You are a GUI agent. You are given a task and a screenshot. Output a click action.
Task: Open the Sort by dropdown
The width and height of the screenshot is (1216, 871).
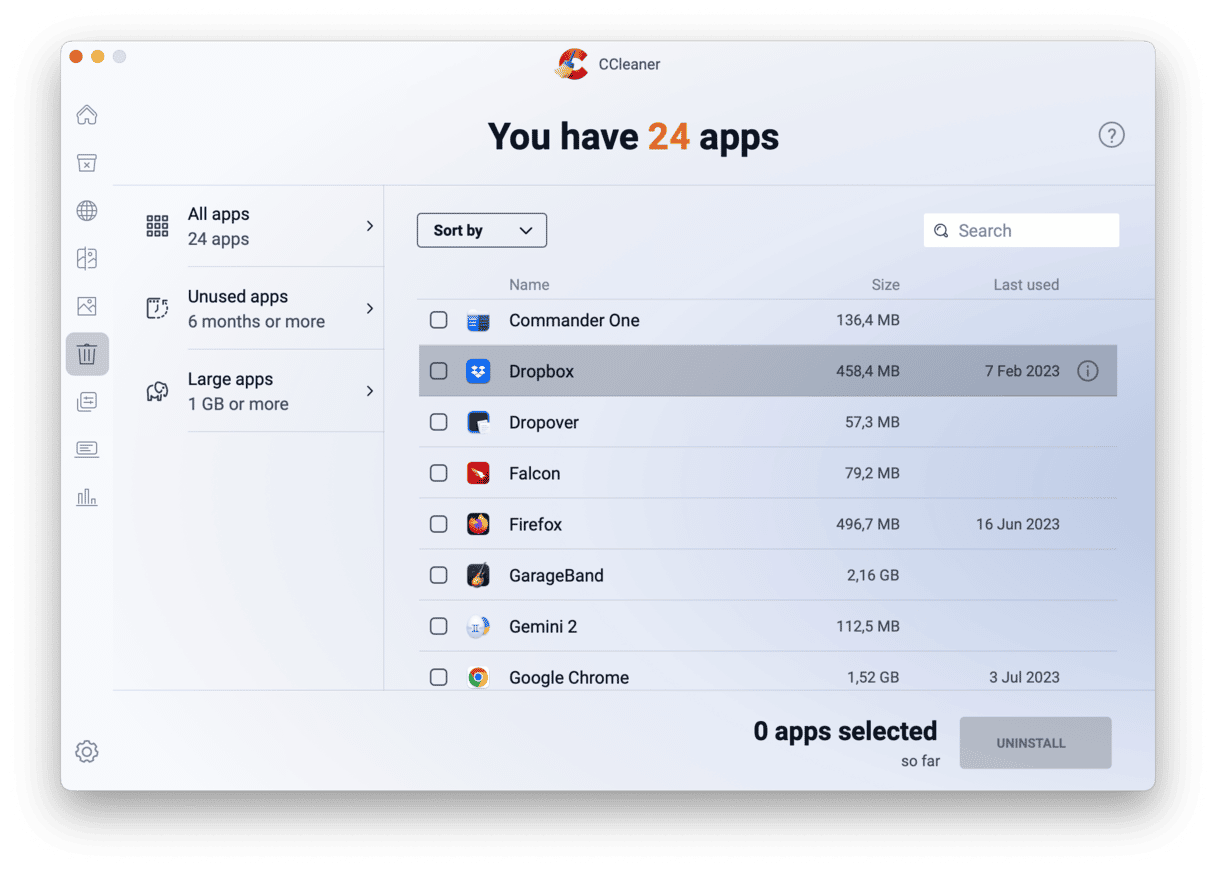coord(482,230)
